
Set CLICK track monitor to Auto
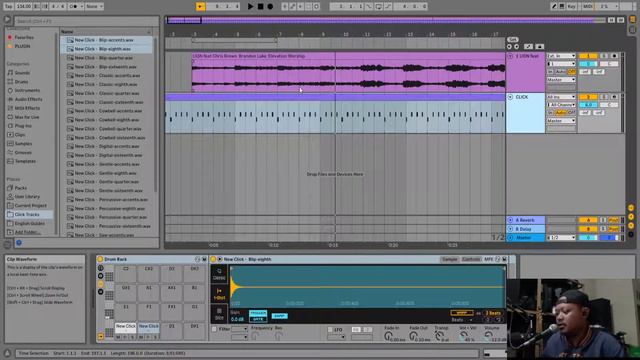pyautogui.click(x=561, y=113)
